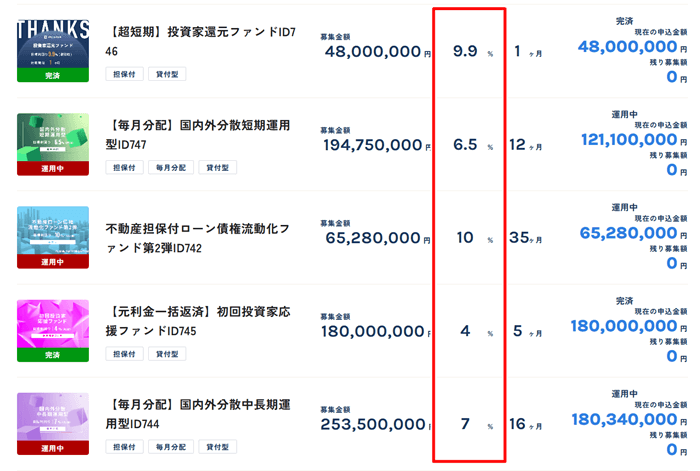Select the 毎月分配 tag under fund ID744
The width and height of the screenshot is (700, 471).
coord(171,448)
